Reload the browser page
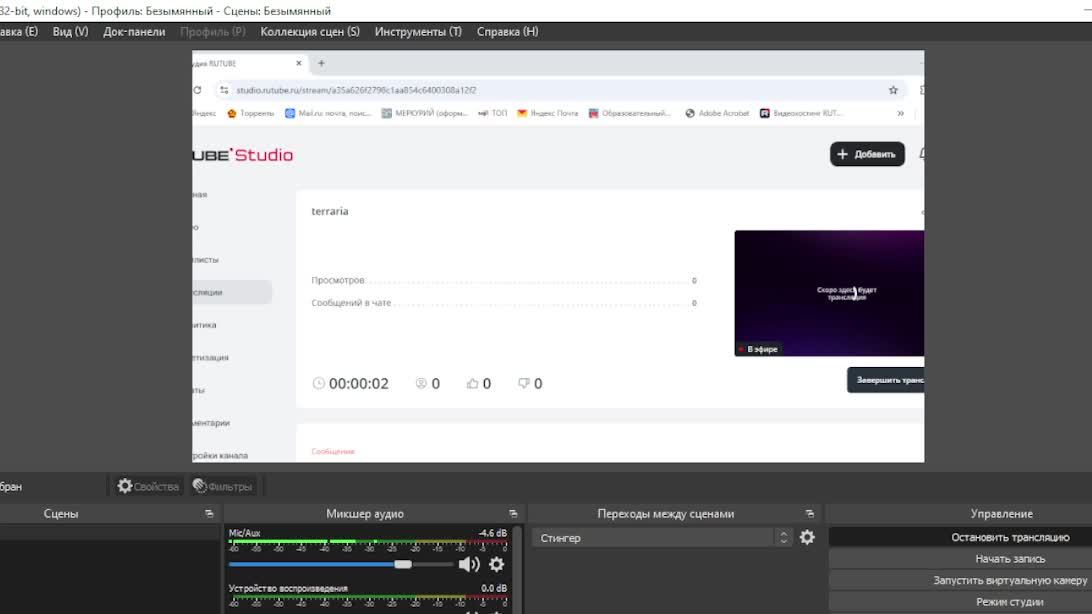 tap(197, 90)
